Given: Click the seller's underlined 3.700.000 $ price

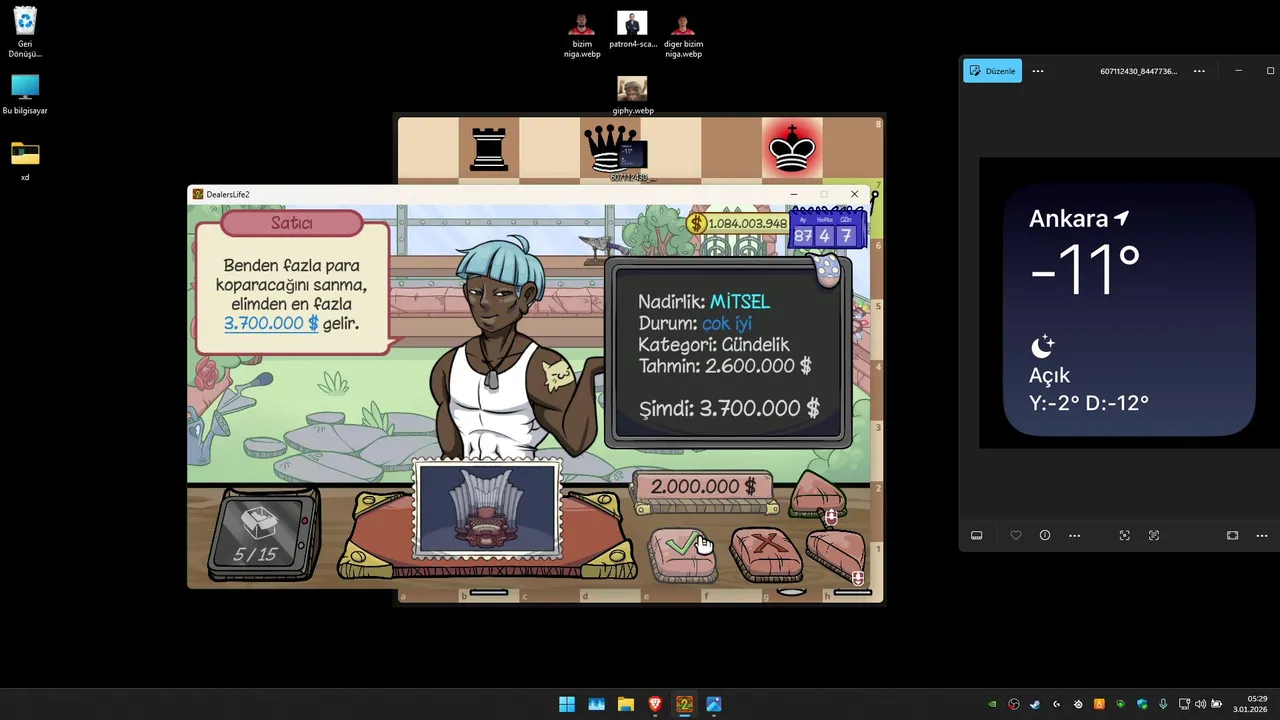Looking at the screenshot, I should 271,323.
